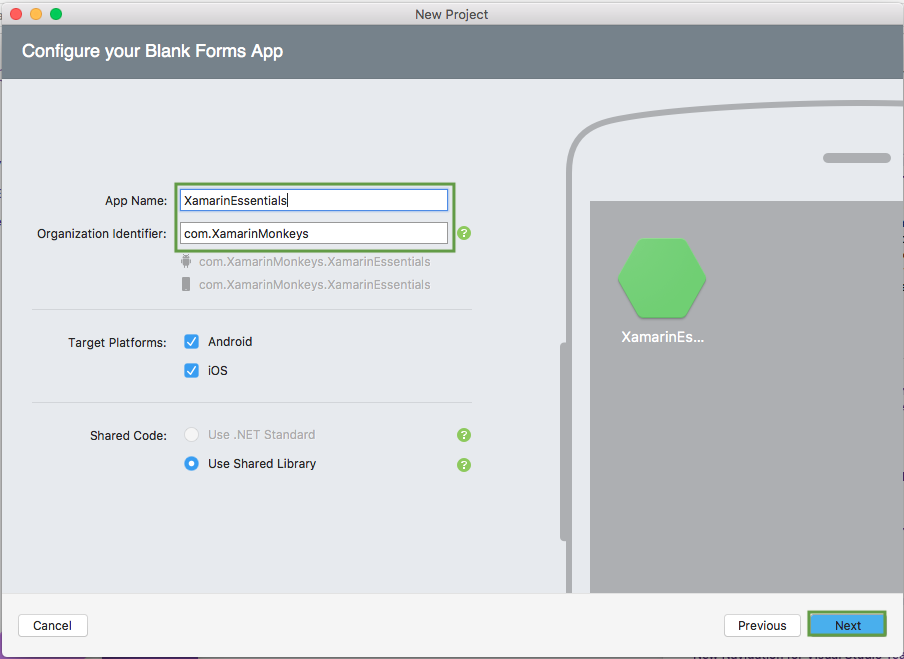Click the Organization Identifier text field
This screenshot has height=659, width=904.
pyautogui.click(x=313, y=232)
